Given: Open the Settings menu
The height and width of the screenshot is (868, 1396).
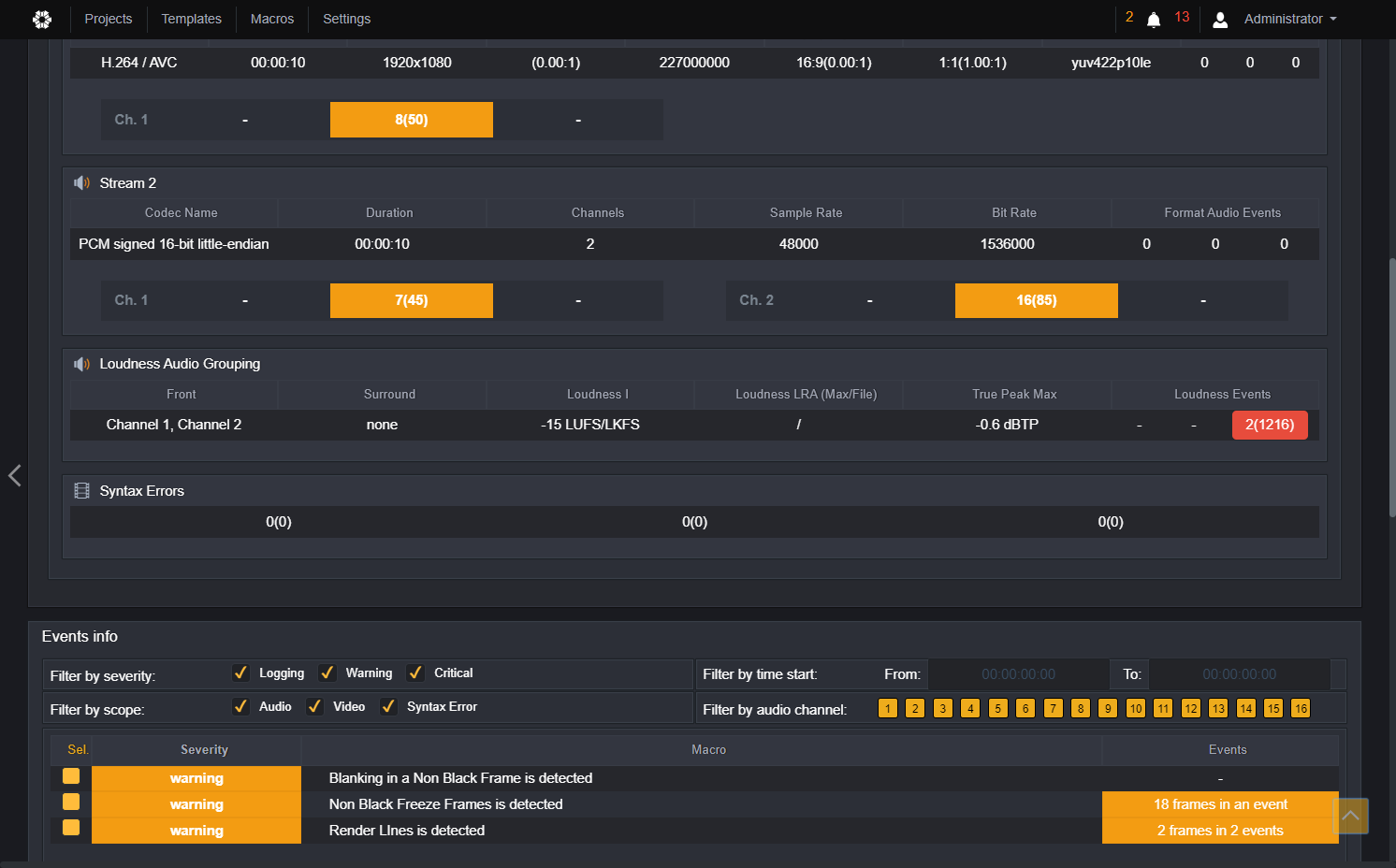Looking at the screenshot, I should click(347, 19).
